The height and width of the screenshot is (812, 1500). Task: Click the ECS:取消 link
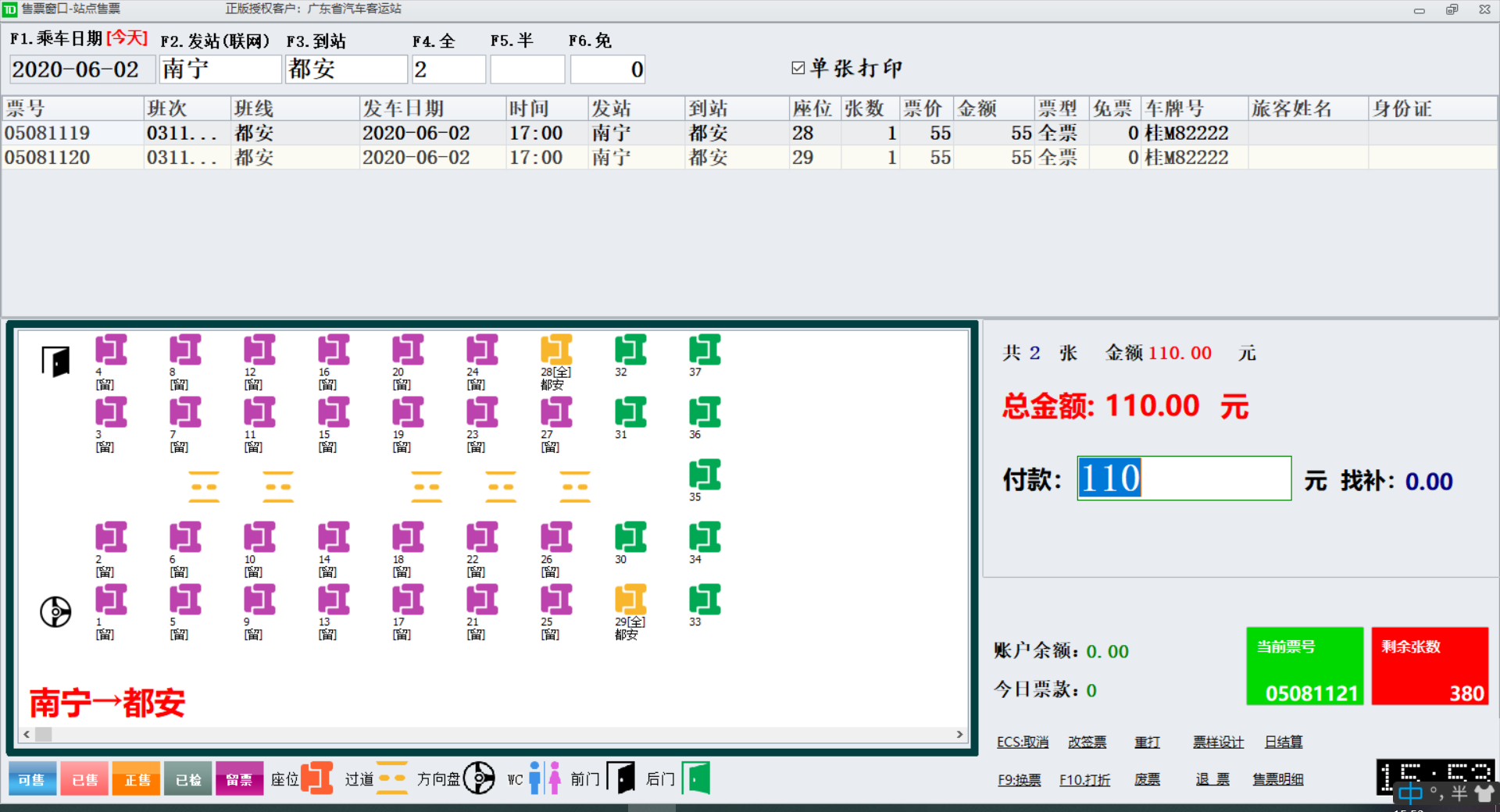[1022, 742]
